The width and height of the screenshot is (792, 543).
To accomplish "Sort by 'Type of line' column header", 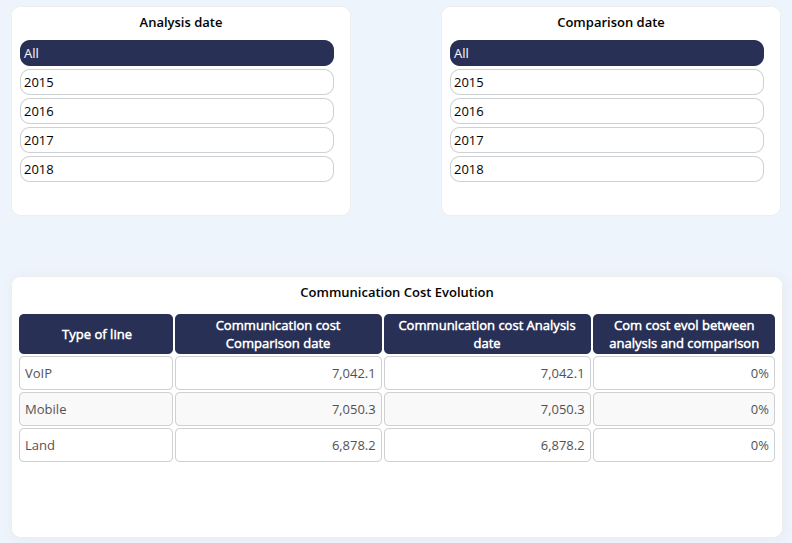I will coord(96,334).
